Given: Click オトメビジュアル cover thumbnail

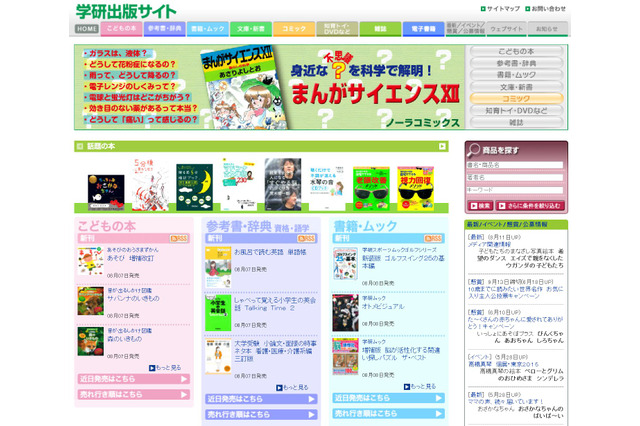Looking at the screenshot, I should (x=345, y=313).
